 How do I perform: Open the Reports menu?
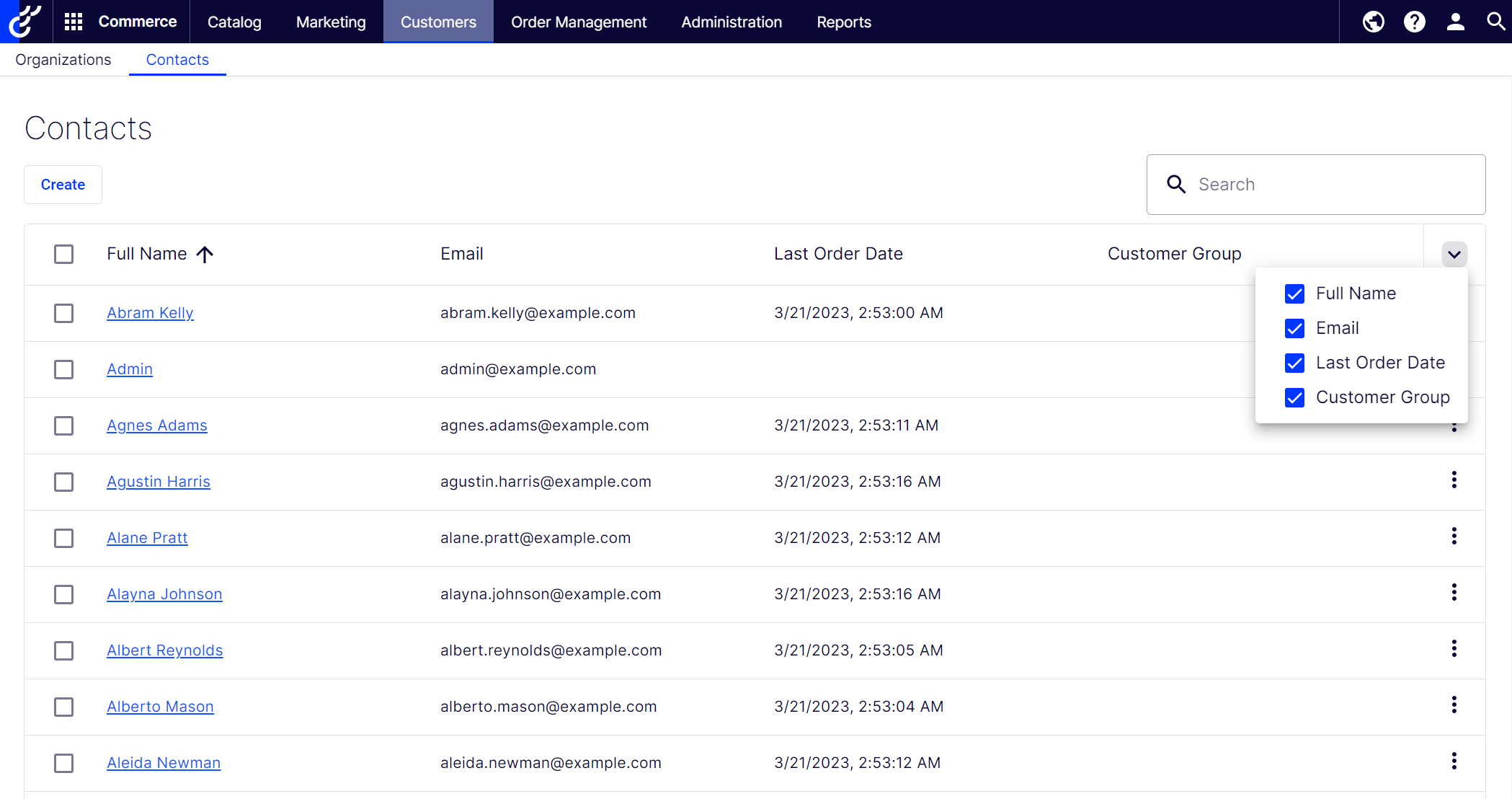click(x=844, y=22)
